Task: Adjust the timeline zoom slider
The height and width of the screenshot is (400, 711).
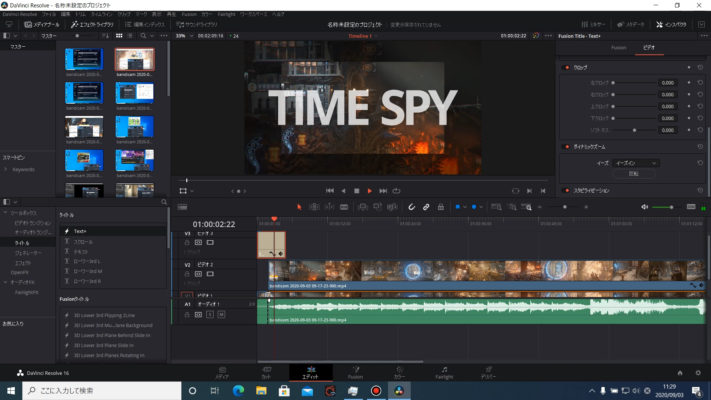Action: (563, 207)
